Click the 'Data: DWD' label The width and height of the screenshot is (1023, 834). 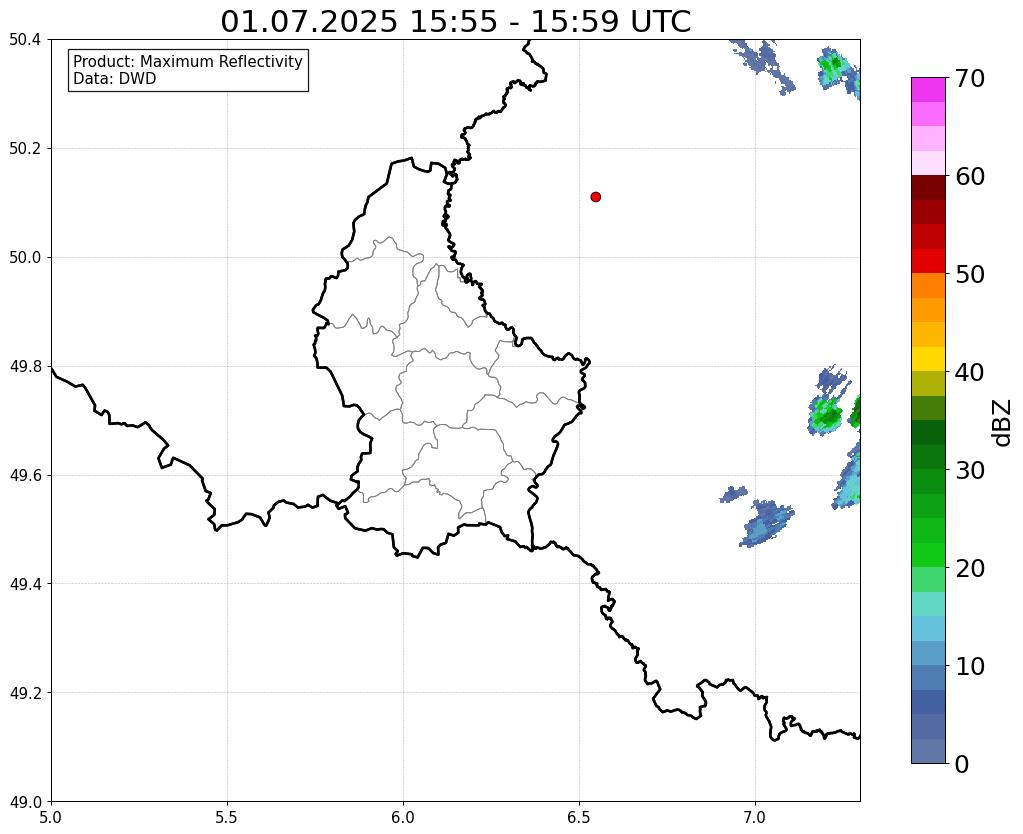click(115, 79)
